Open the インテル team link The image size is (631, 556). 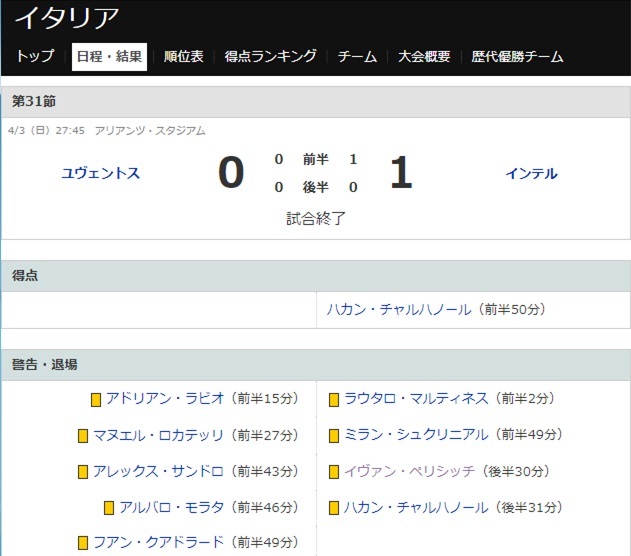point(531,173)
